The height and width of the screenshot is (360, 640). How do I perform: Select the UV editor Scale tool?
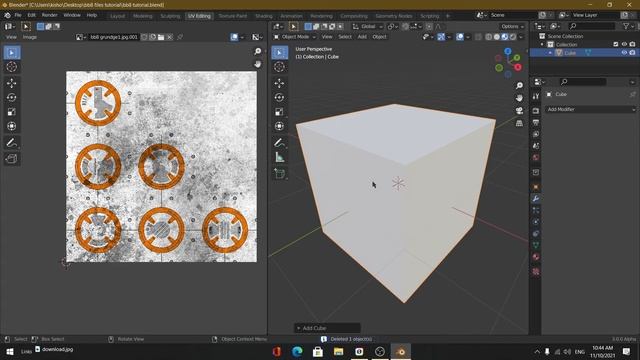point(12,112)
